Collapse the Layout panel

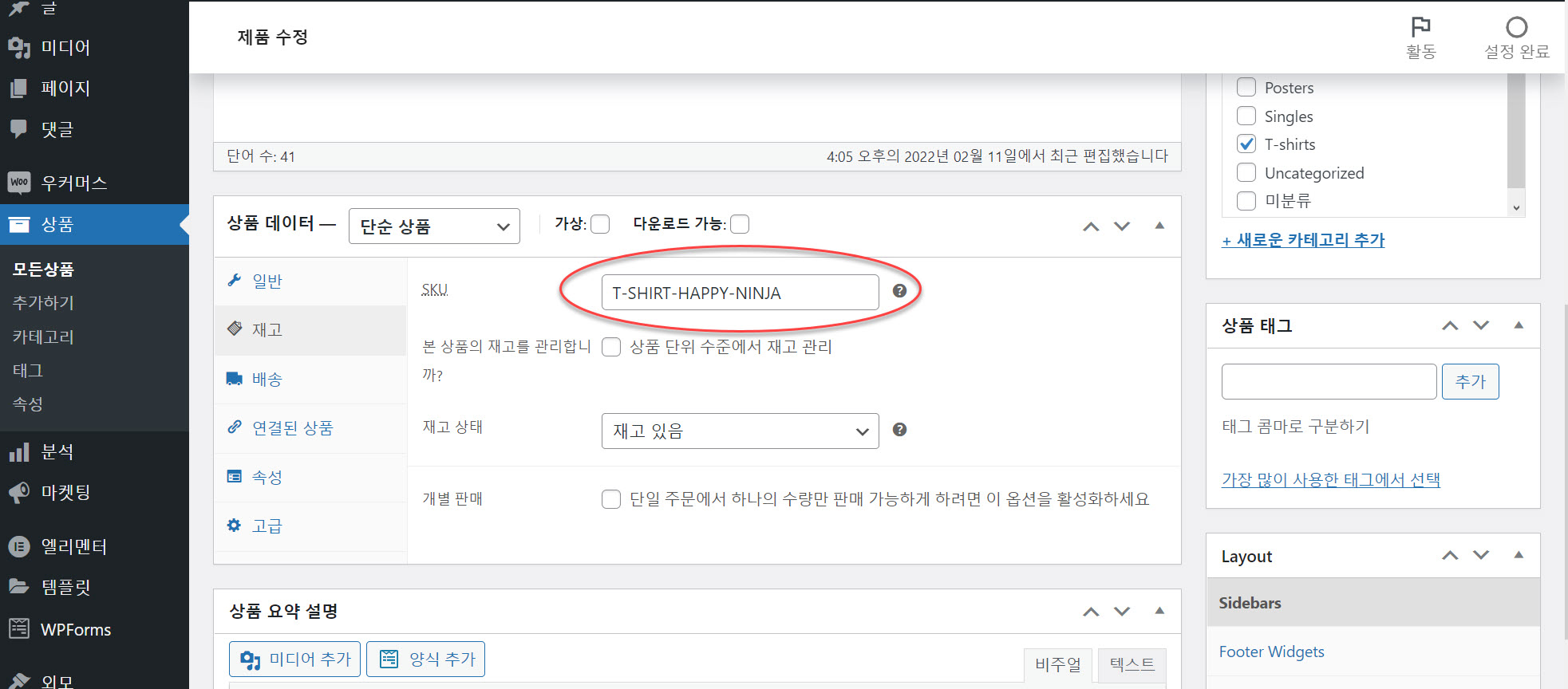1519,555
